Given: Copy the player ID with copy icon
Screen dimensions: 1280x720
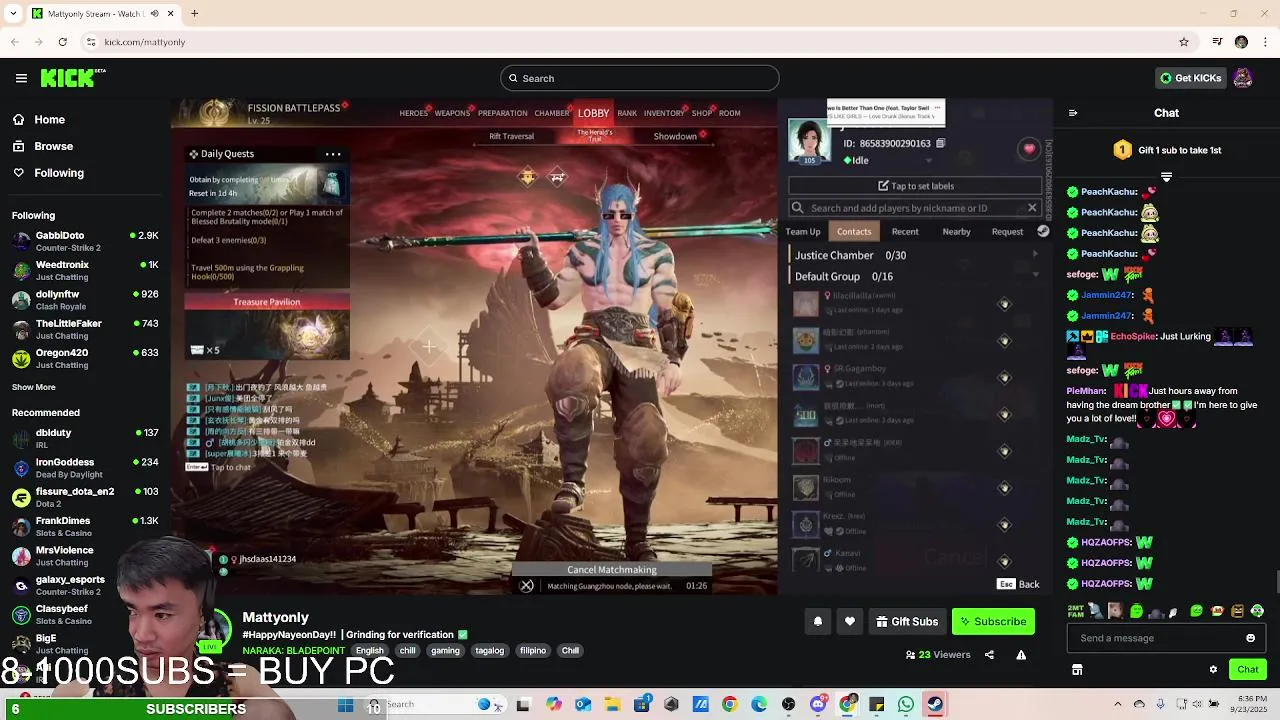Looking at the screenshot, I should (x=940, y=143).
